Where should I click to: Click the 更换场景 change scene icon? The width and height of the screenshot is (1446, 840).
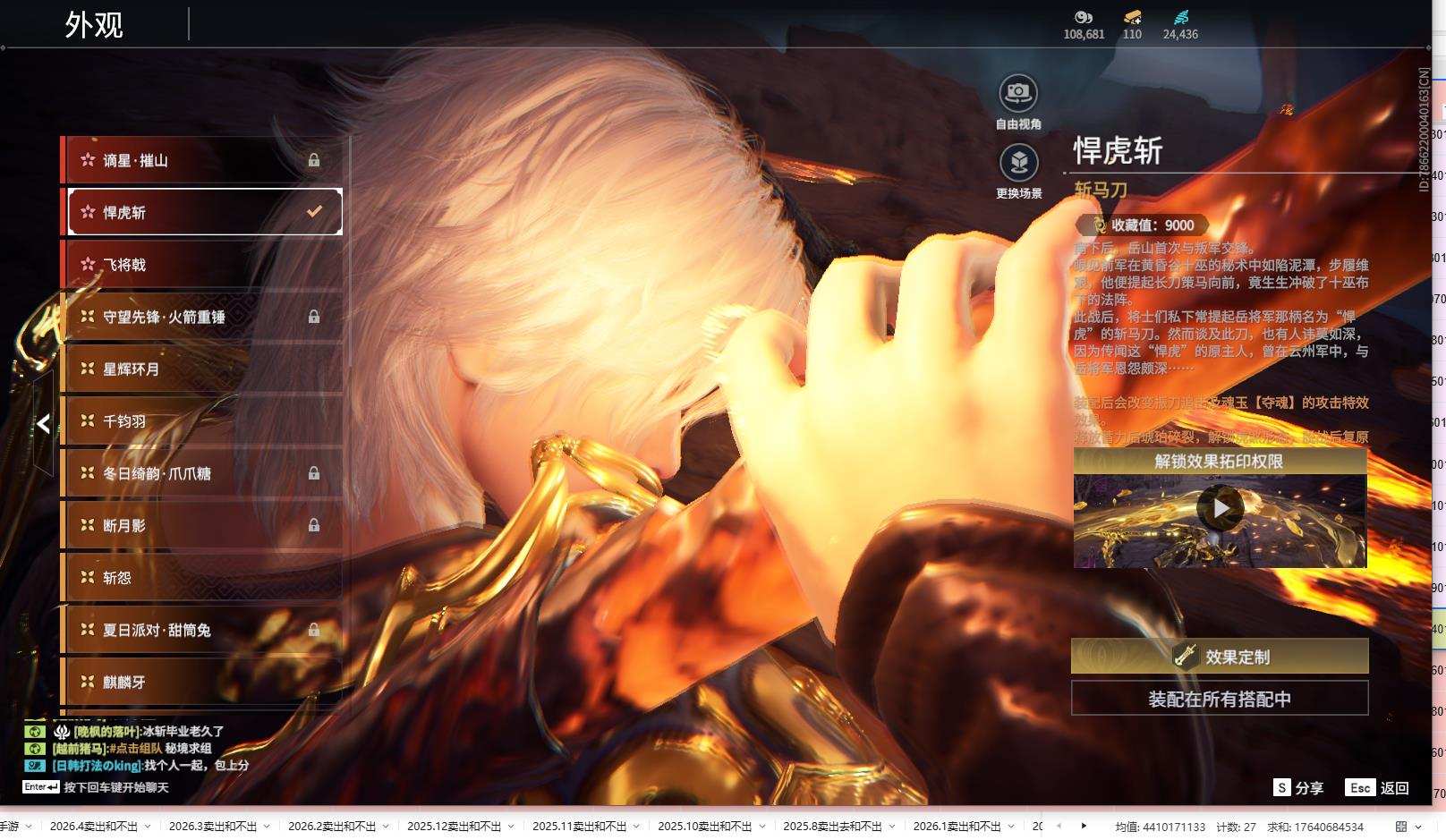(x=1018, y=163)
